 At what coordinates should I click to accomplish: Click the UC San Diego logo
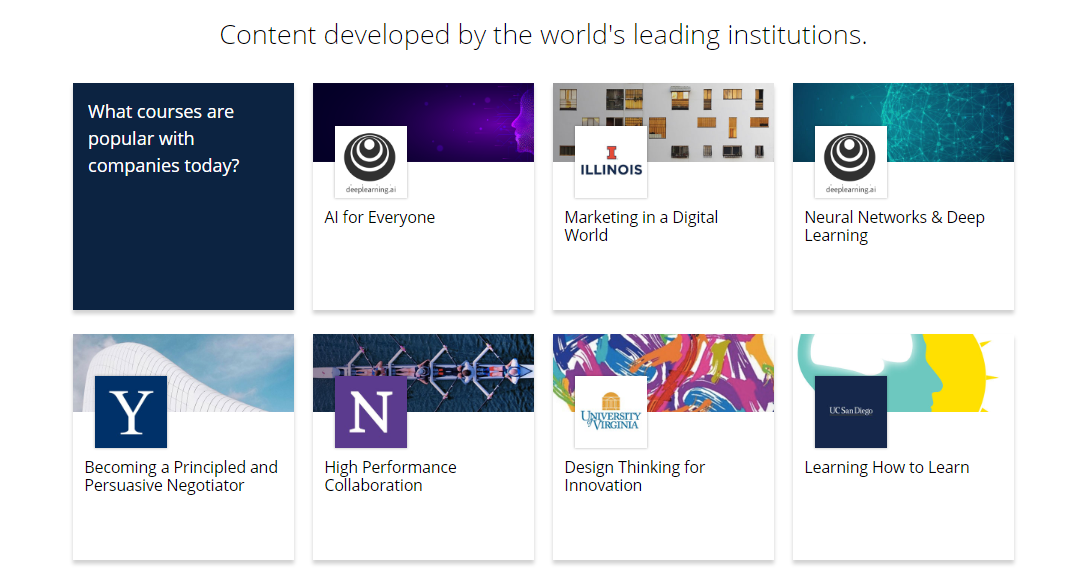(850, 412)
